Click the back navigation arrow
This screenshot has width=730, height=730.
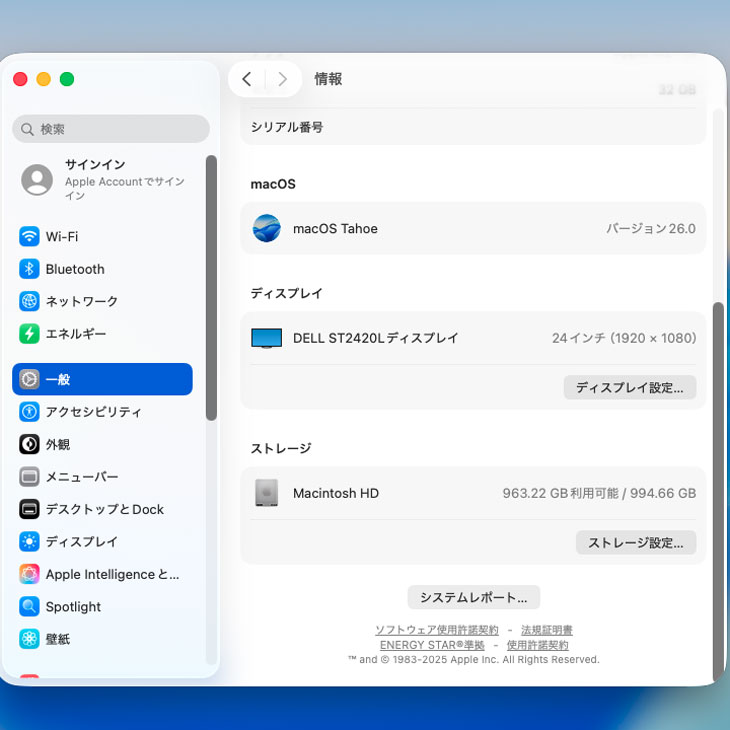[x=247, y=79]
